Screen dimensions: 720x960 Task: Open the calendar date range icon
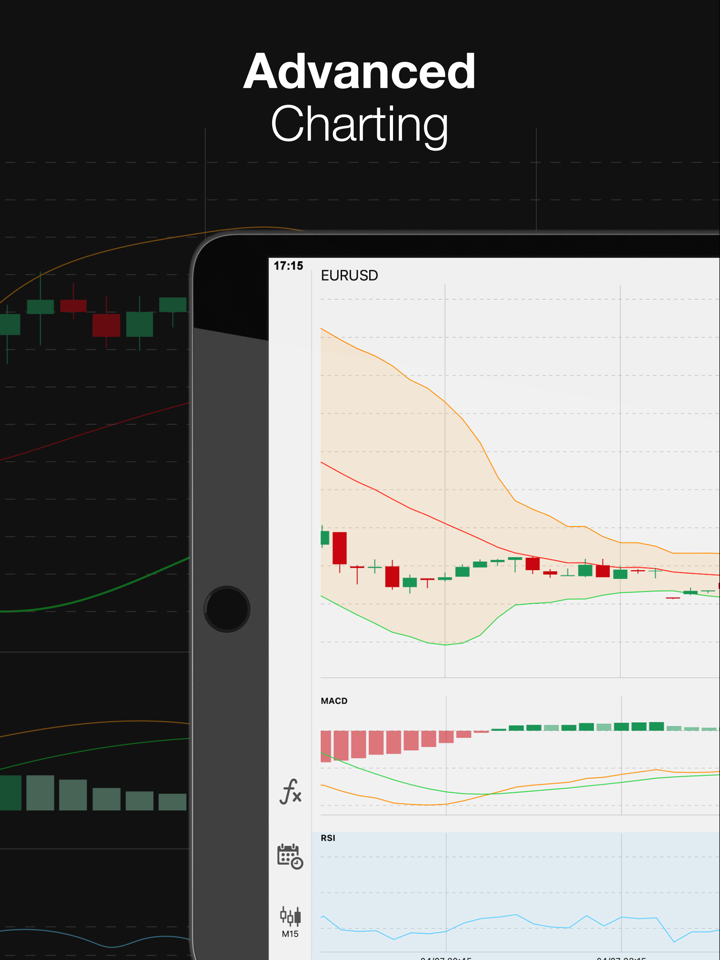coord(290,856)
